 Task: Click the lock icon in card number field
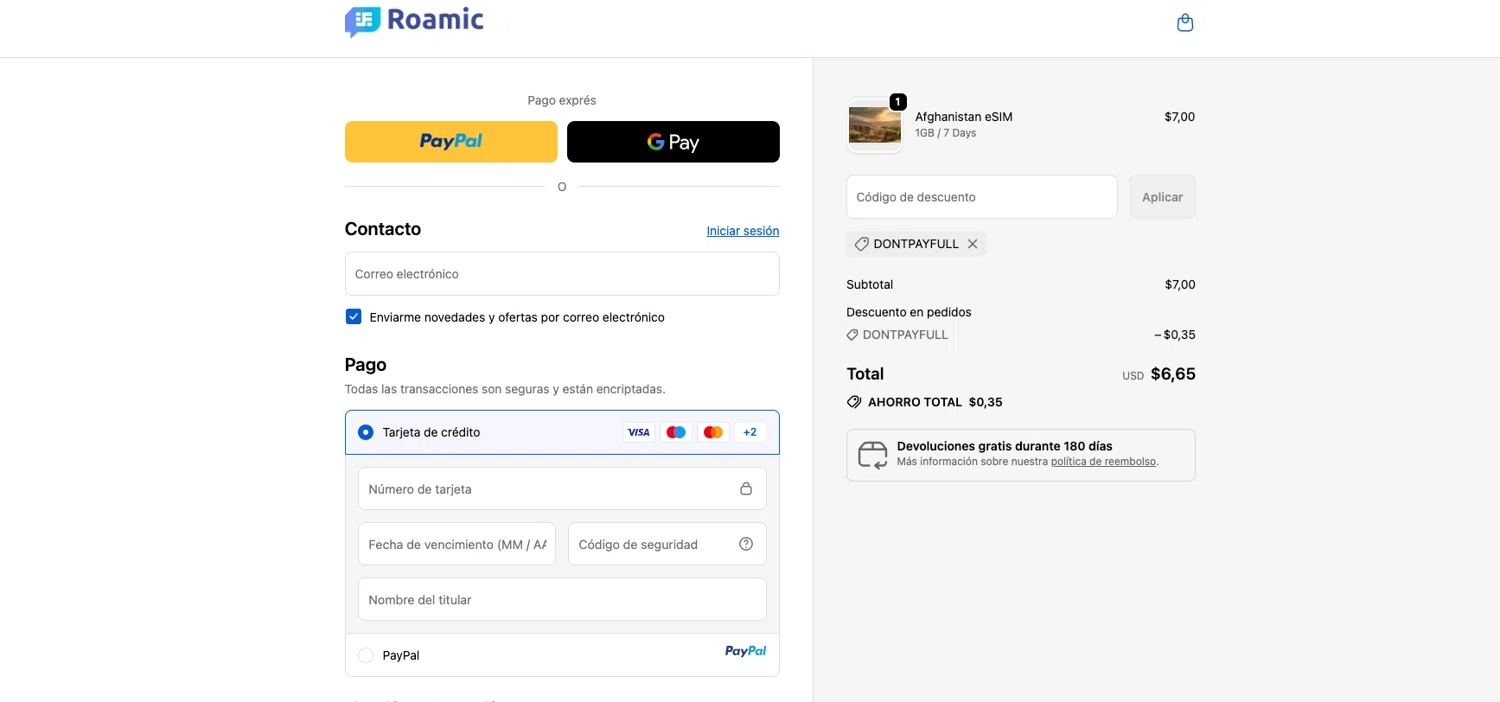tap(746, 489)
